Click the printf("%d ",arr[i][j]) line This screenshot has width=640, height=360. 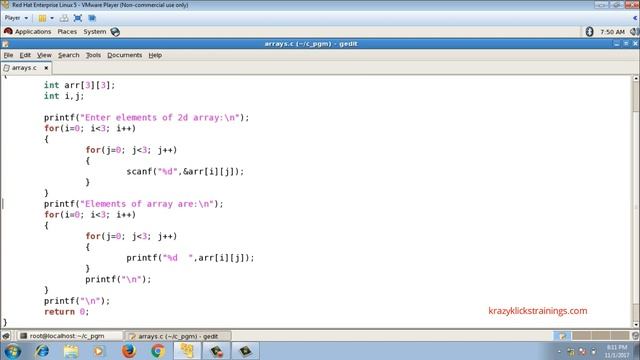pyautogui.click(x=190, y=258)
